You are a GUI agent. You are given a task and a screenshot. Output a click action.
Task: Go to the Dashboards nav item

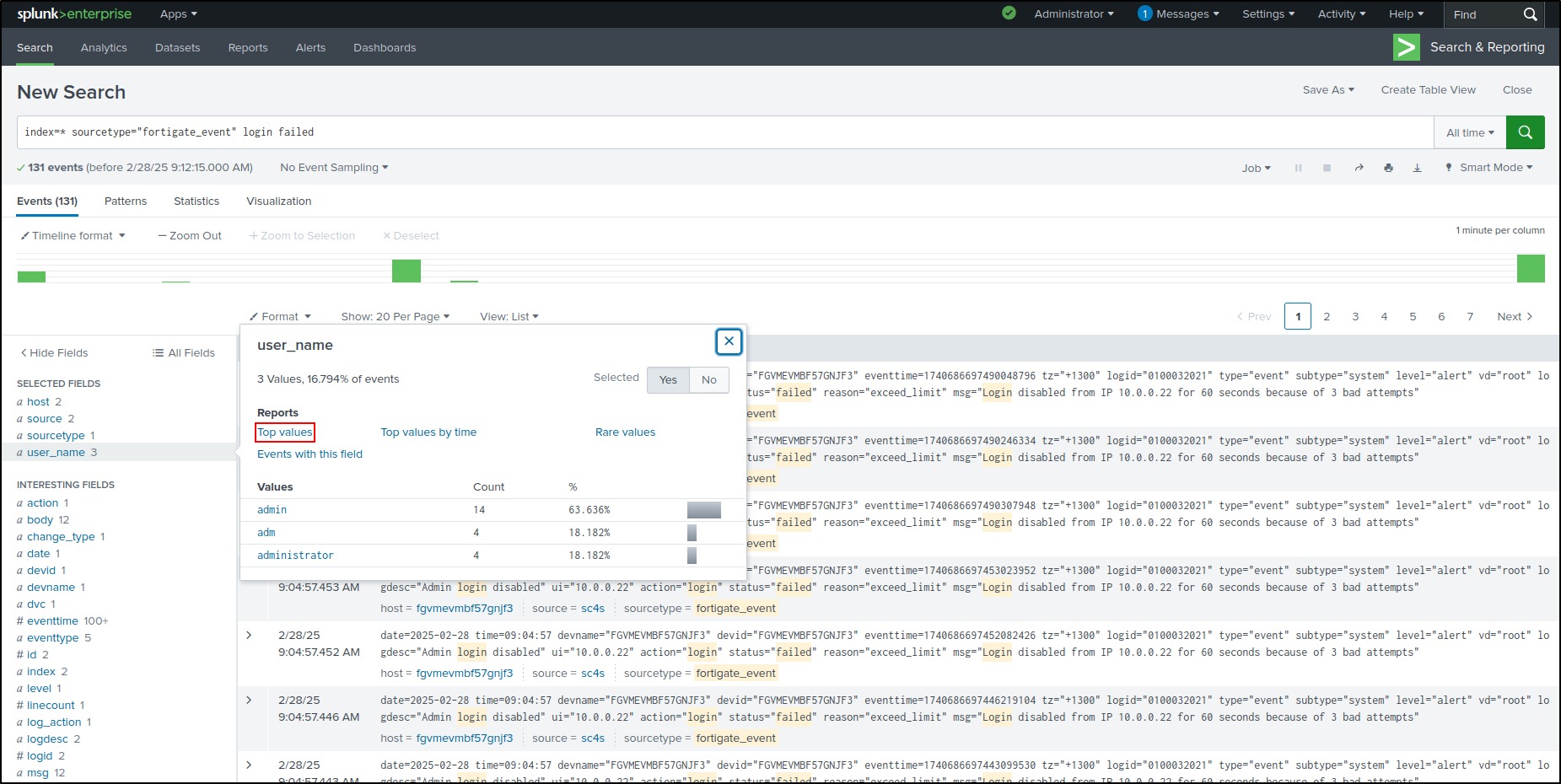385,48
